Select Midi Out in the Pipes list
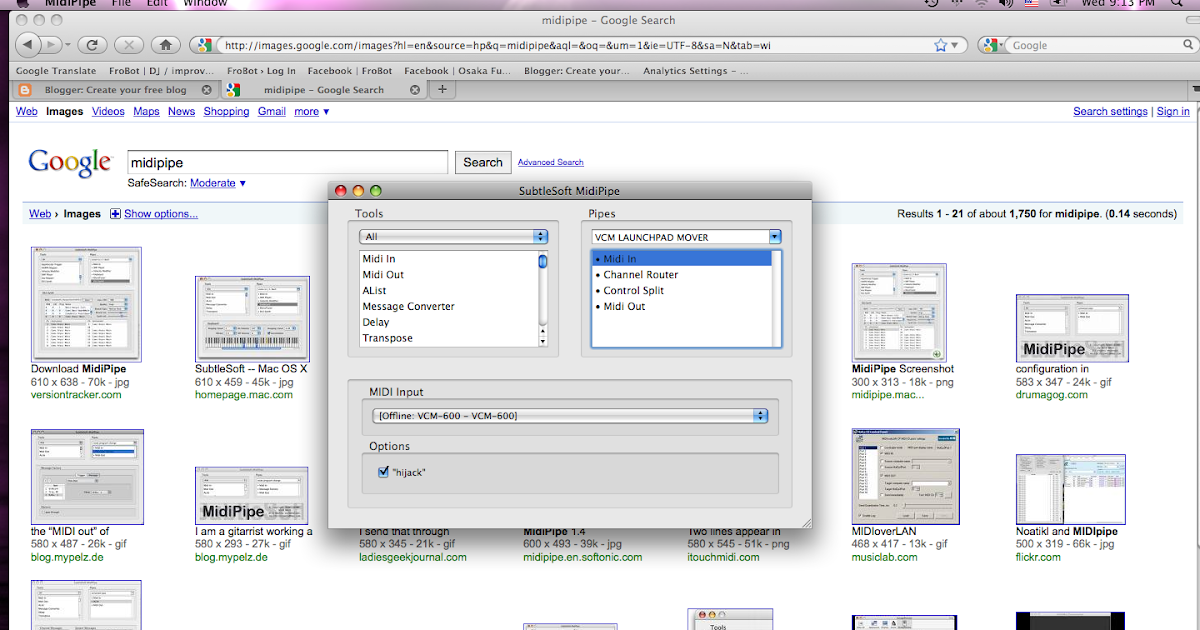This screenshot has height=630, width=1200. point(681,307)
